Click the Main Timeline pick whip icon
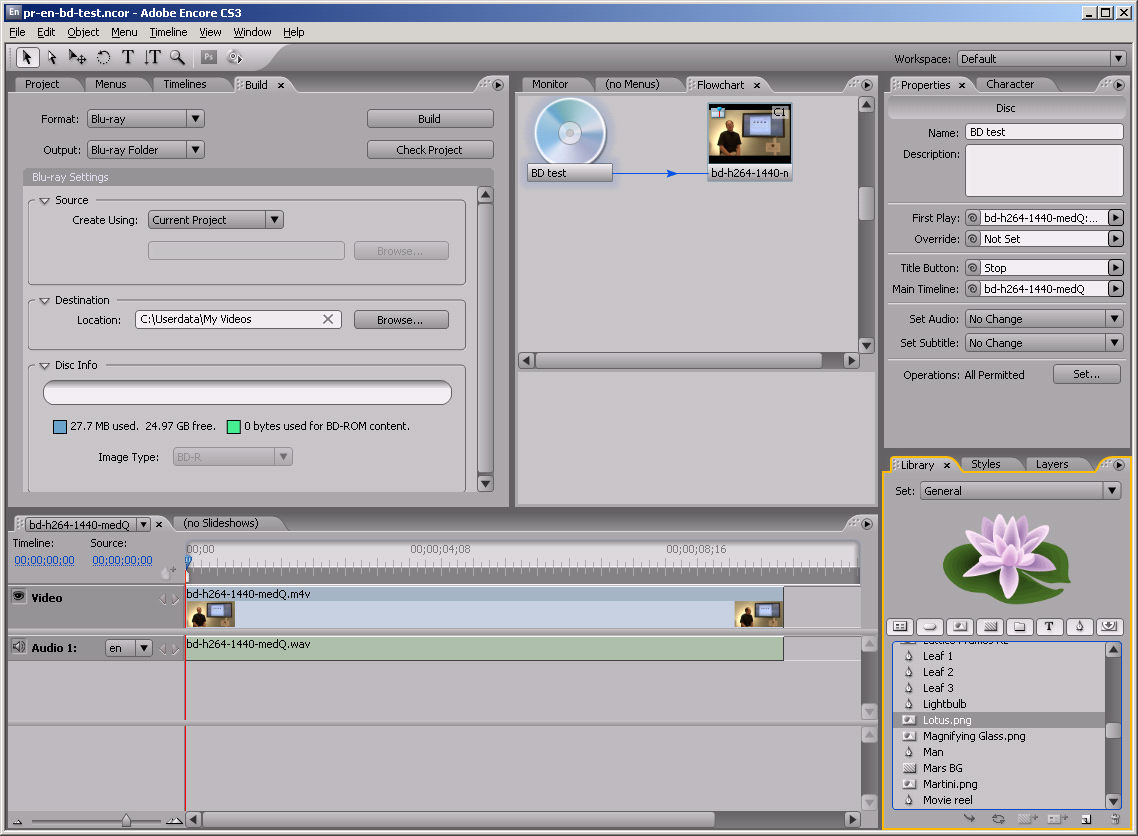1138x836 pixels. point(973,289)
